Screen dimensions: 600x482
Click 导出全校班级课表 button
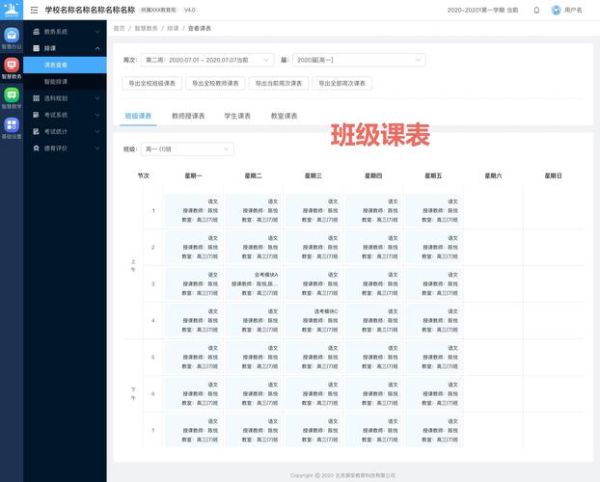(x=152, y=83)
